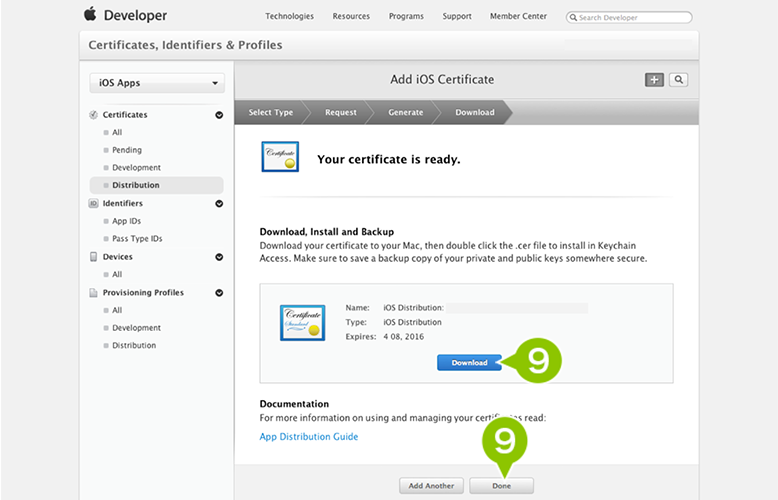Click the Devices section label
The height and width of the screenshot is (500, 778).
pos(118,256)
